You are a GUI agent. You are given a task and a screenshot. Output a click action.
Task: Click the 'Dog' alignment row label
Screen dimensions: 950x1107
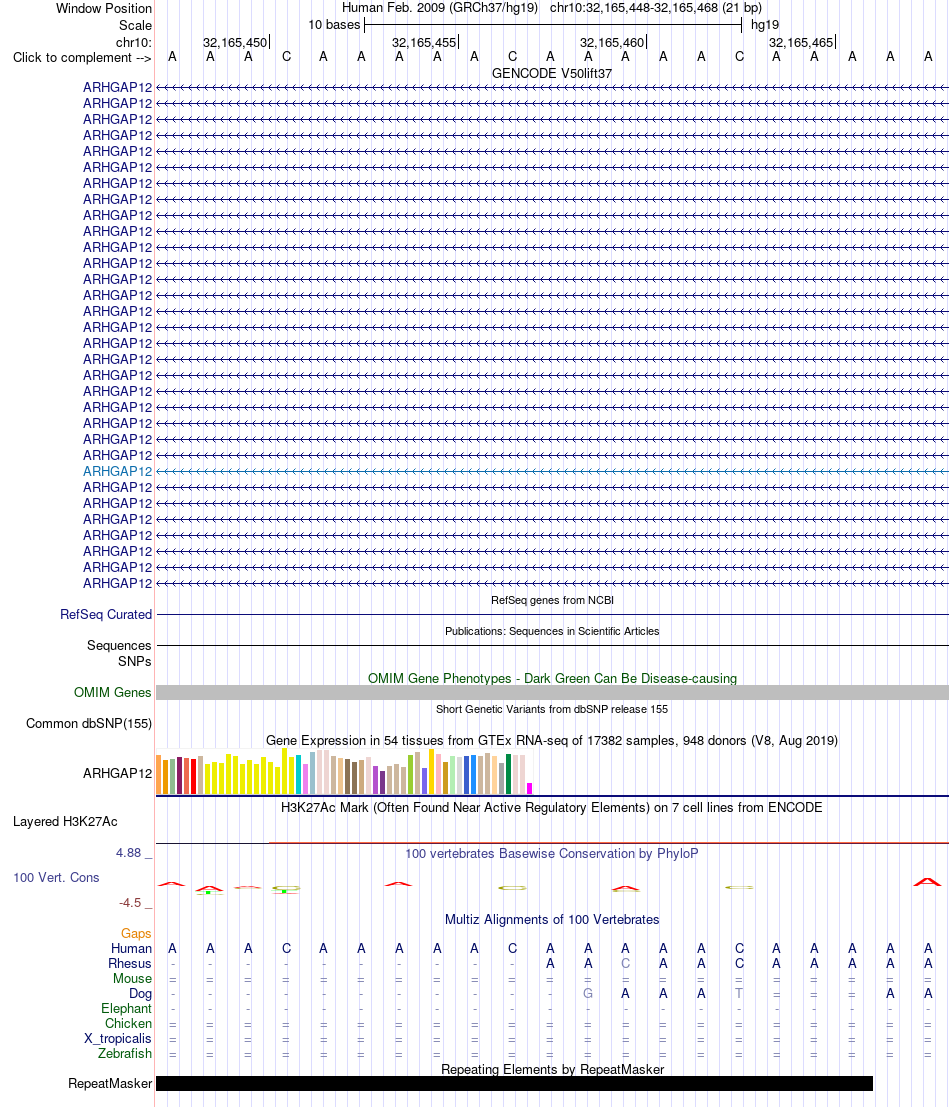pyautogui.click(x=140, y=994)
